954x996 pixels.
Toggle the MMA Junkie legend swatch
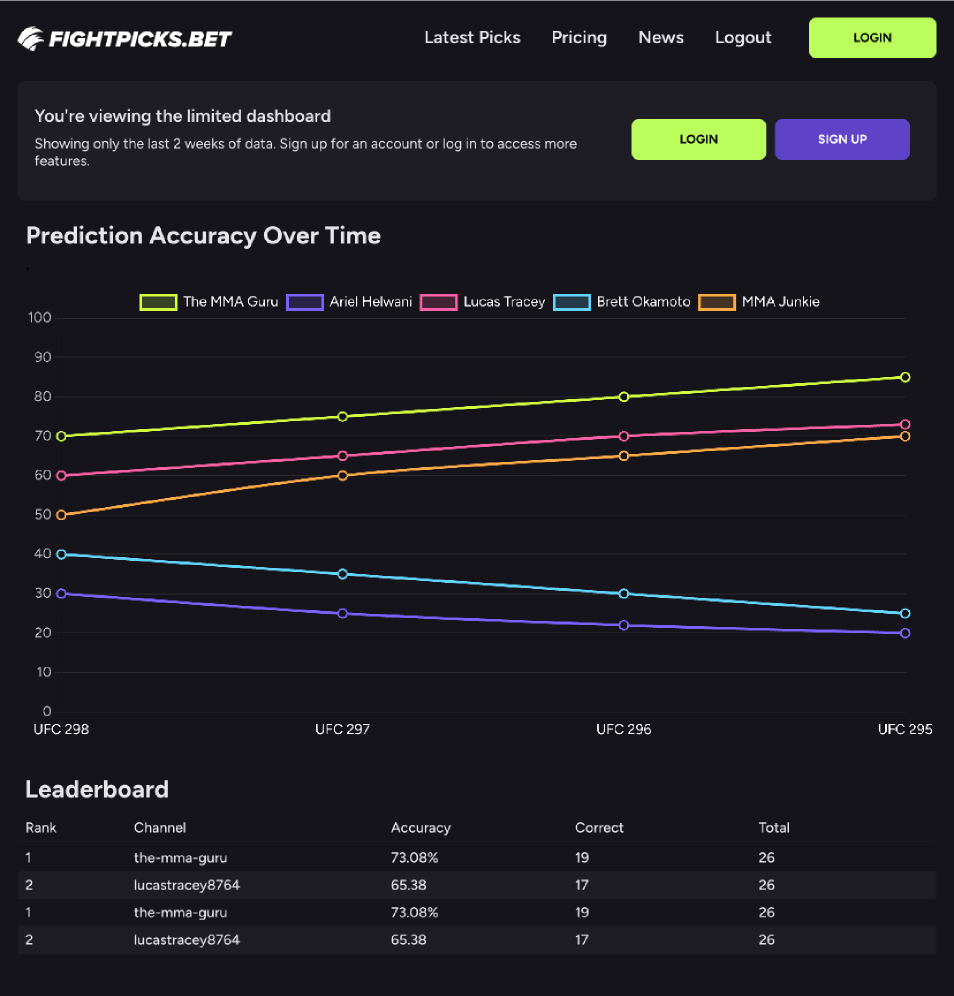pyautogui.click(x=717, y=302)
